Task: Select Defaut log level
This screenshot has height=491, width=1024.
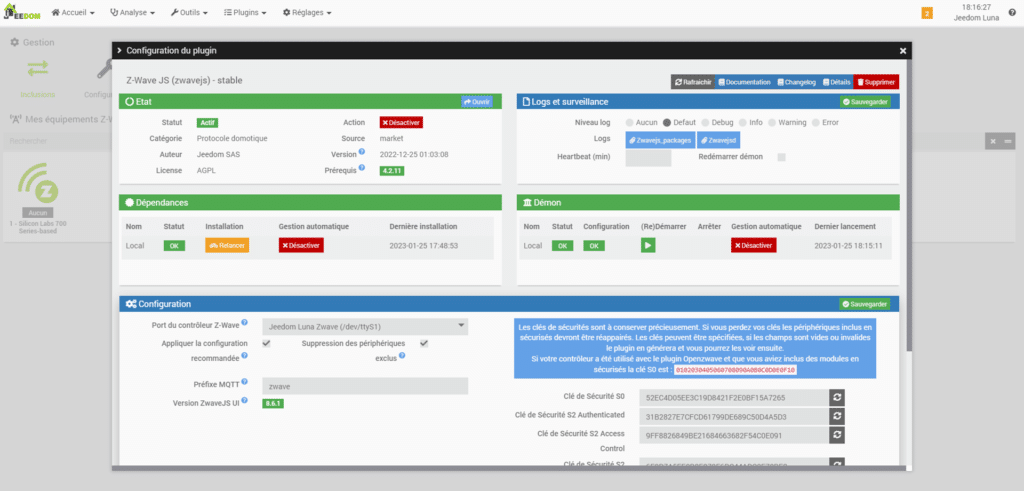Action: [x=667, y=122]
